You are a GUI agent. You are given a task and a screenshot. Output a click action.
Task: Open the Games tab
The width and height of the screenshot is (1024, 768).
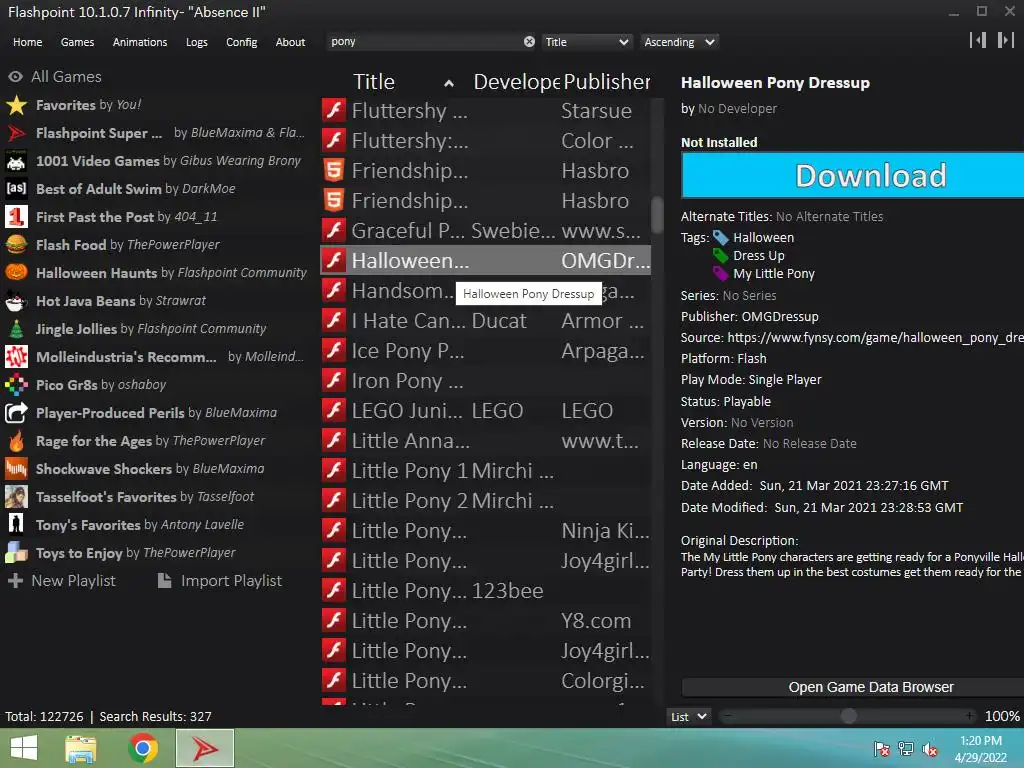pyautogui.click(x=77, y=42)
